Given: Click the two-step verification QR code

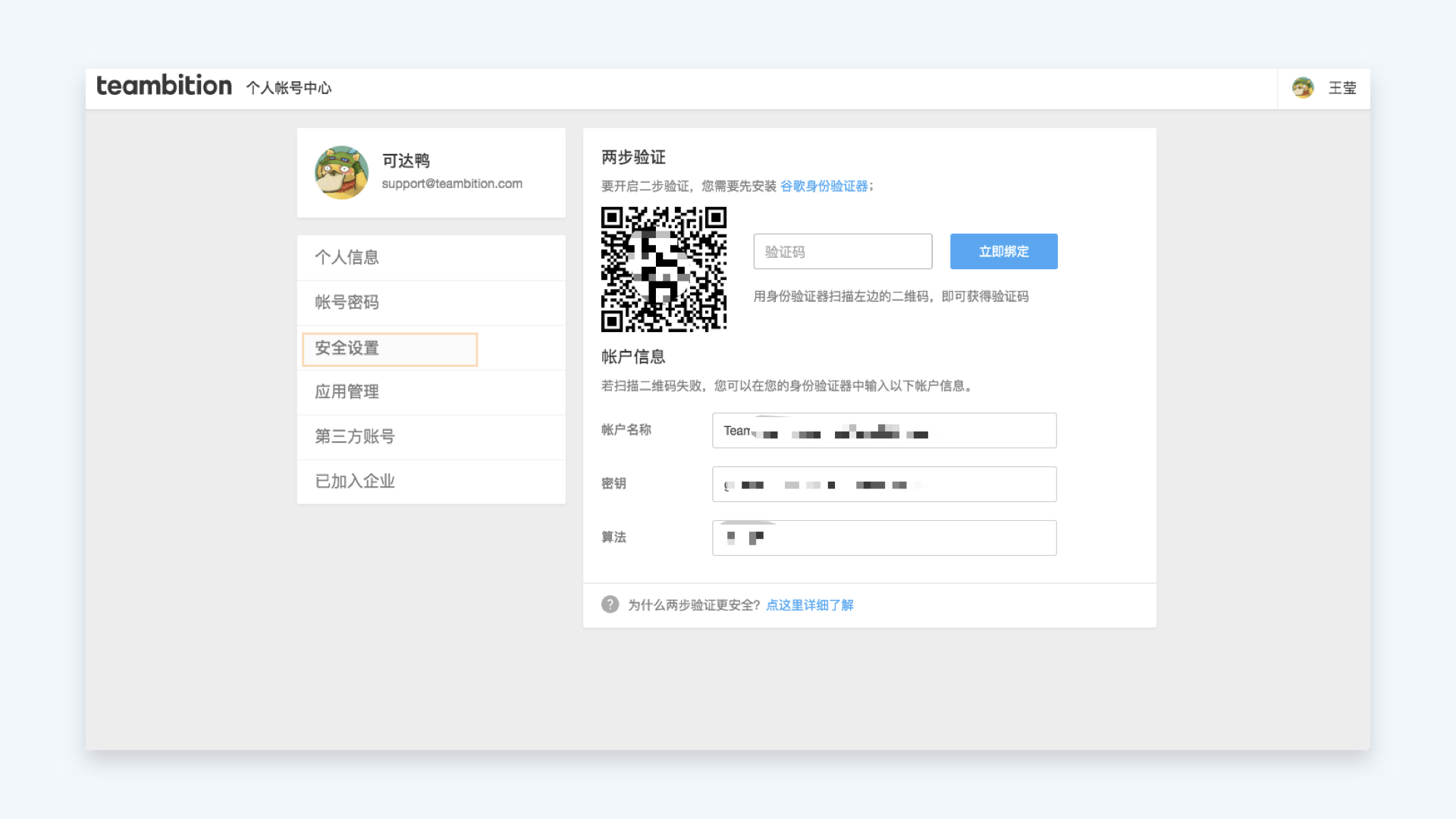Looking at the screenshot, I should coord(664,269).
